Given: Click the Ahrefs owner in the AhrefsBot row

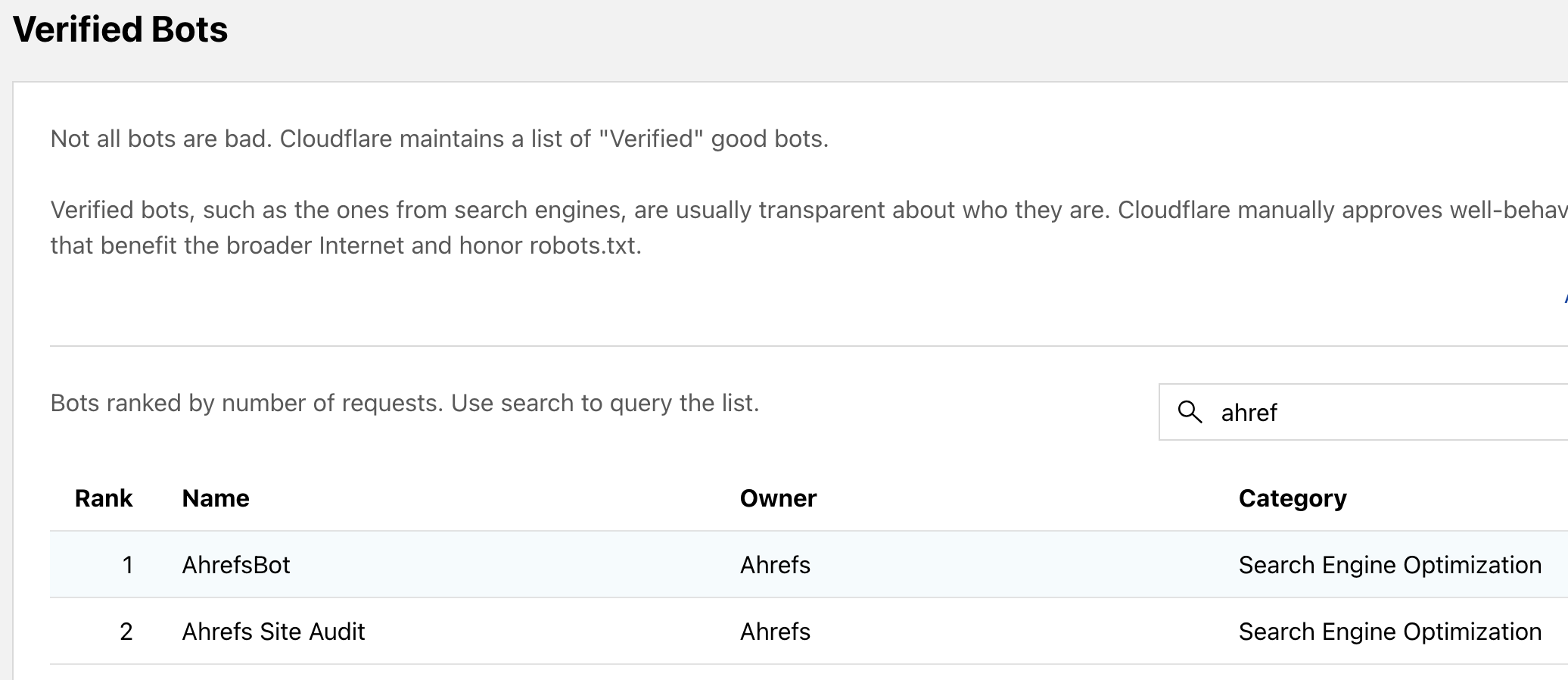Looking at the screenshot, I should 775,565.
